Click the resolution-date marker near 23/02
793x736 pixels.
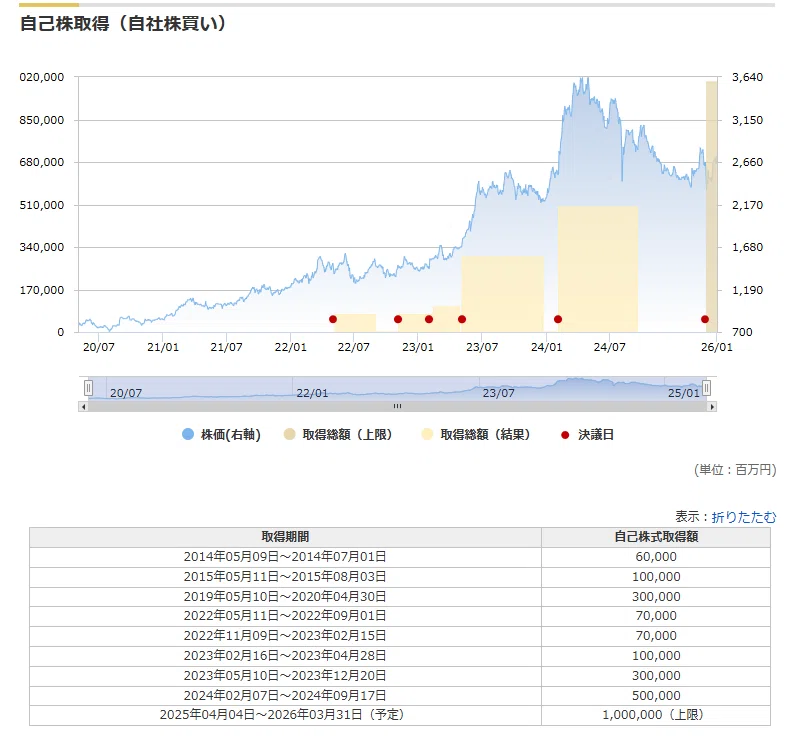[429, 319]
